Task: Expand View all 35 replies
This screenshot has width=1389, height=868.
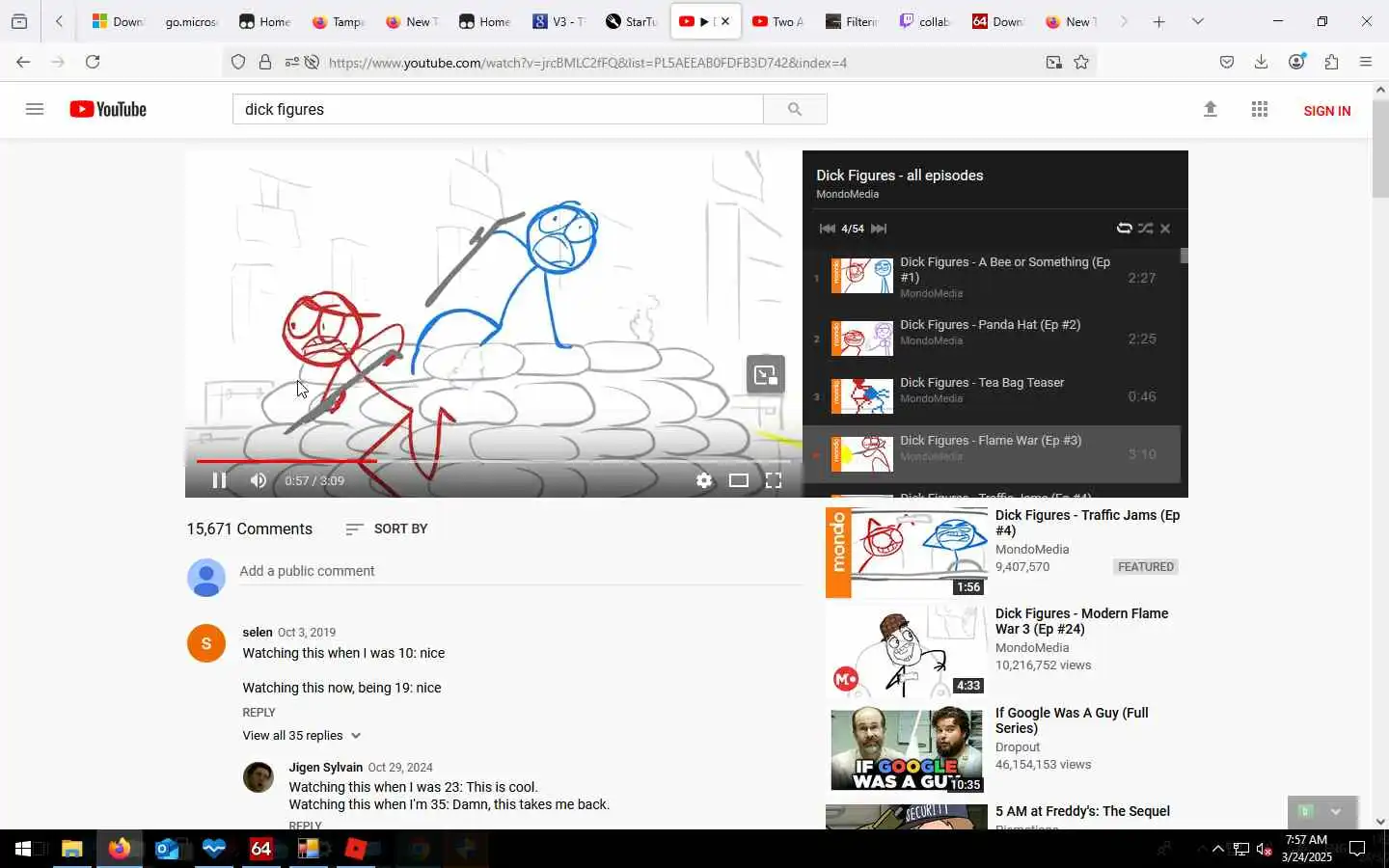Action: pyautogui.click(x=302, y=735)
